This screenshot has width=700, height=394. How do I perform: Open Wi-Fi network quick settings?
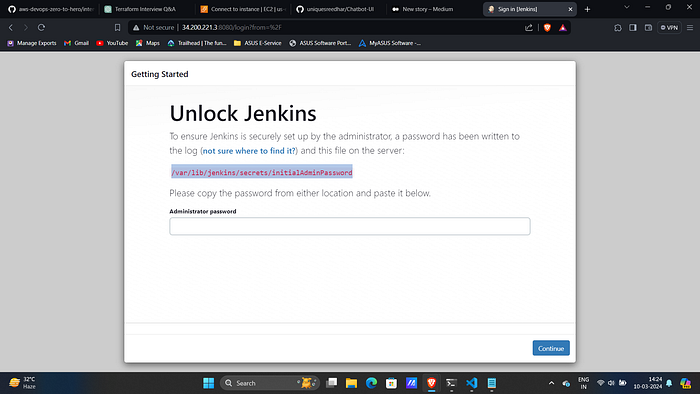[600, 383]
